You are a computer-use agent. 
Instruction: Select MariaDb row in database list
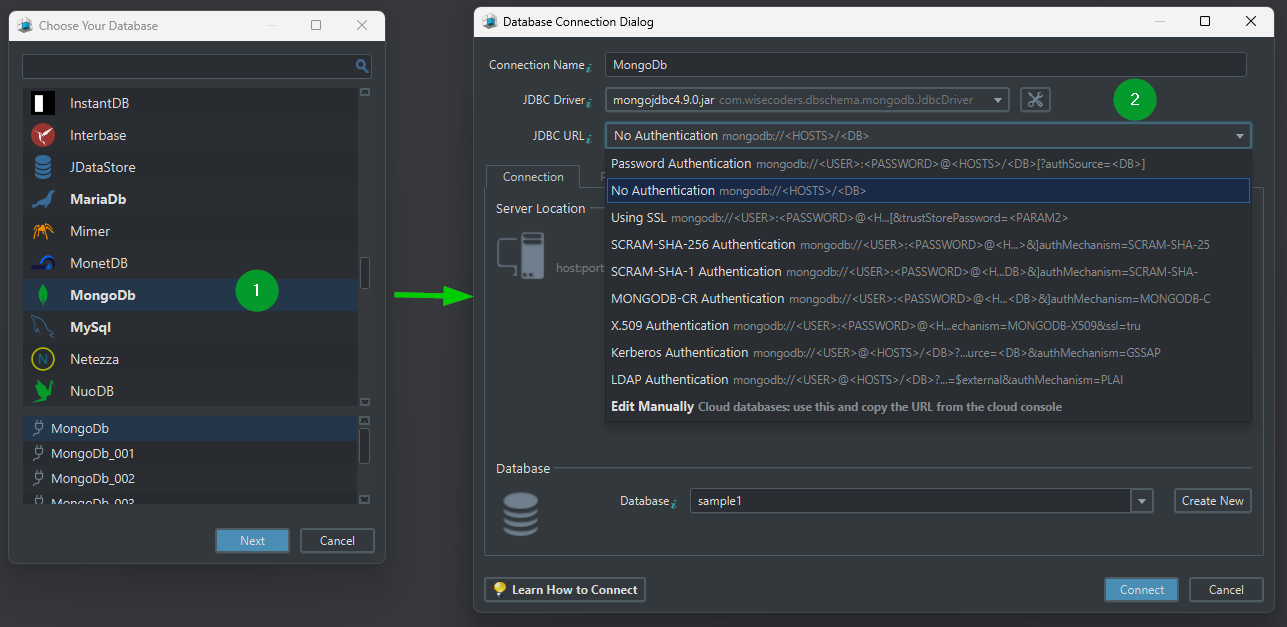click(190, 199)
